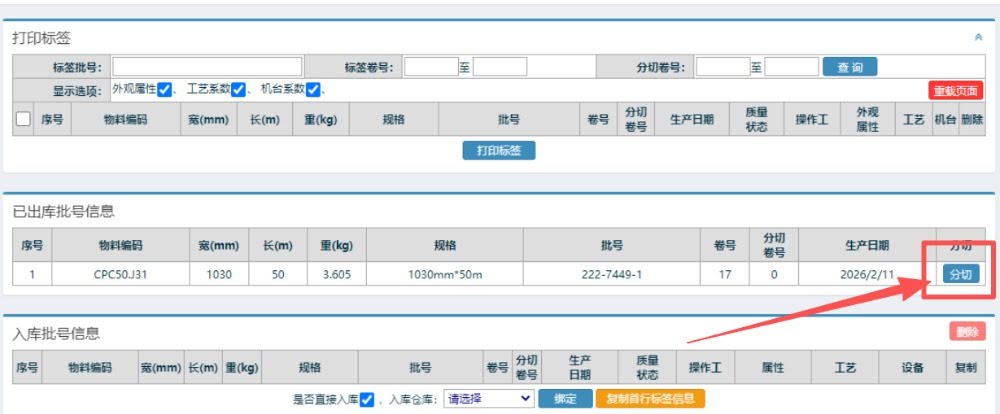Click the 分切卷号 end input field
Viewport: 1000px width, 414px height.
pos(791,67)
